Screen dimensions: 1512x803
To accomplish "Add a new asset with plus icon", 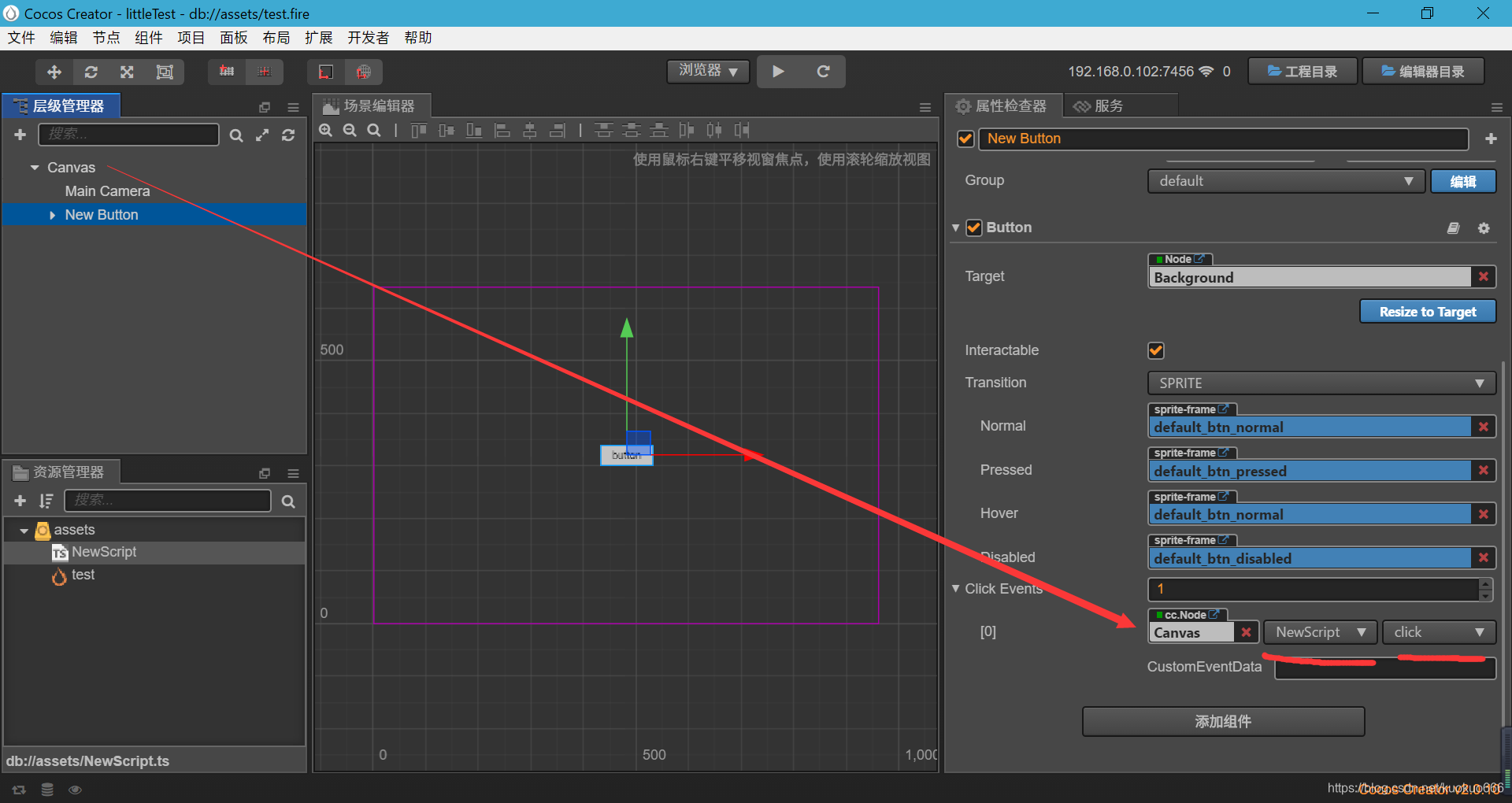I will (20, 501).
